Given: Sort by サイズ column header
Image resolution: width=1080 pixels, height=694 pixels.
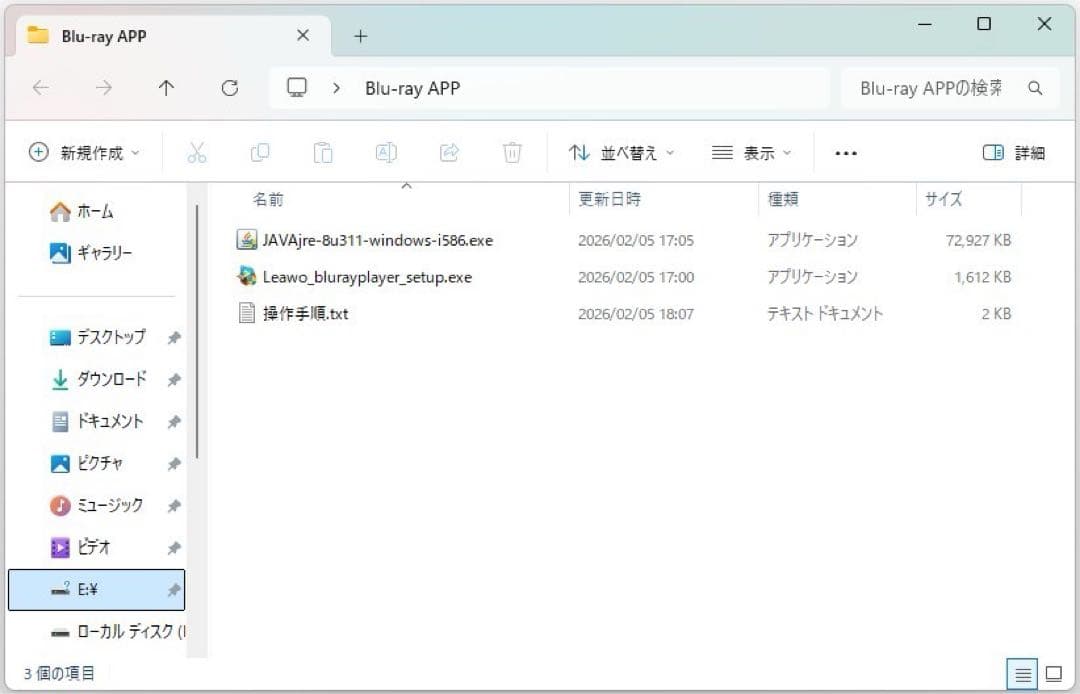Looking at the screenshot, I should click(943, 199).
